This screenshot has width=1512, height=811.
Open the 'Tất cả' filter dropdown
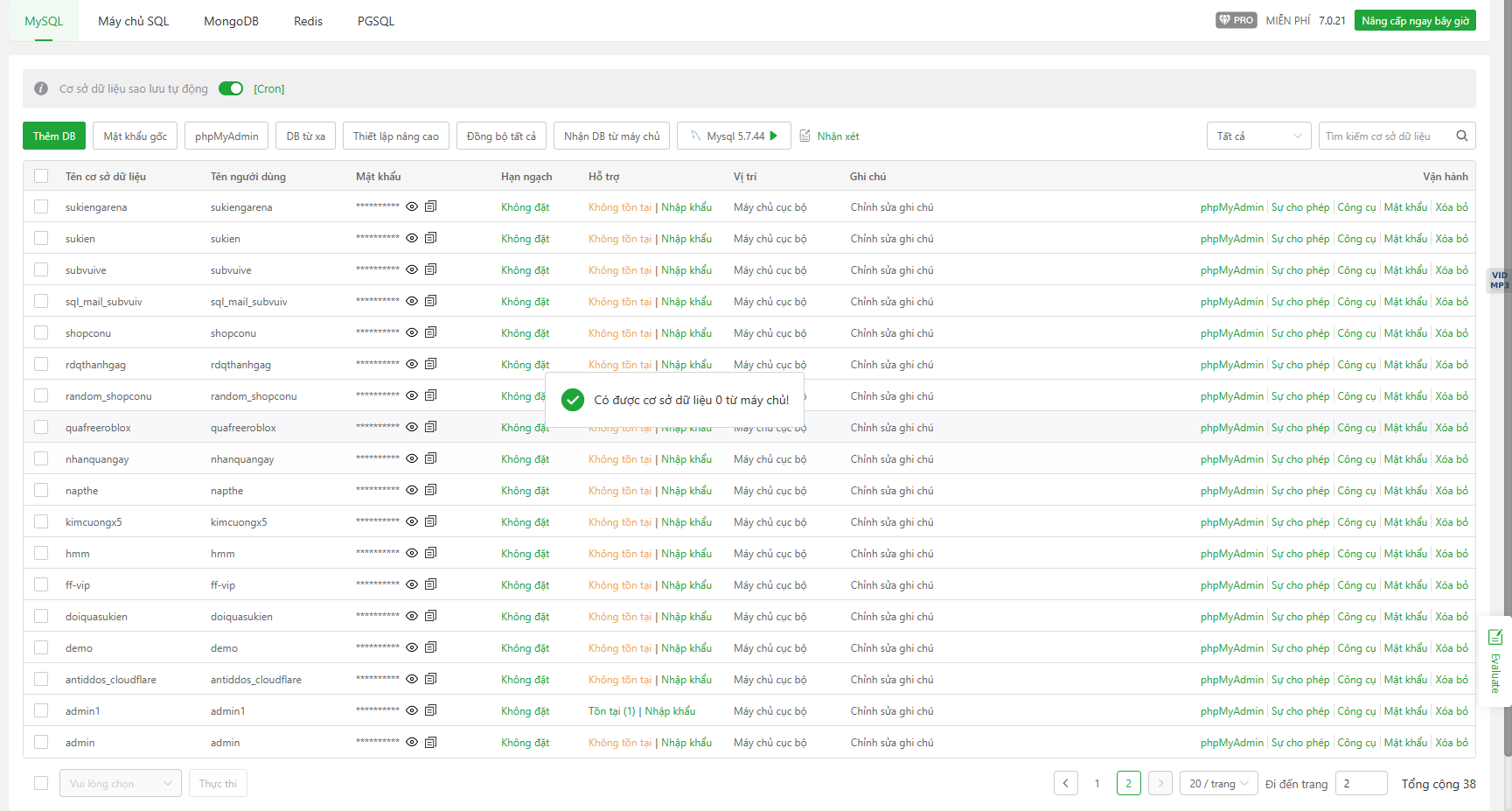(1258, 136)
